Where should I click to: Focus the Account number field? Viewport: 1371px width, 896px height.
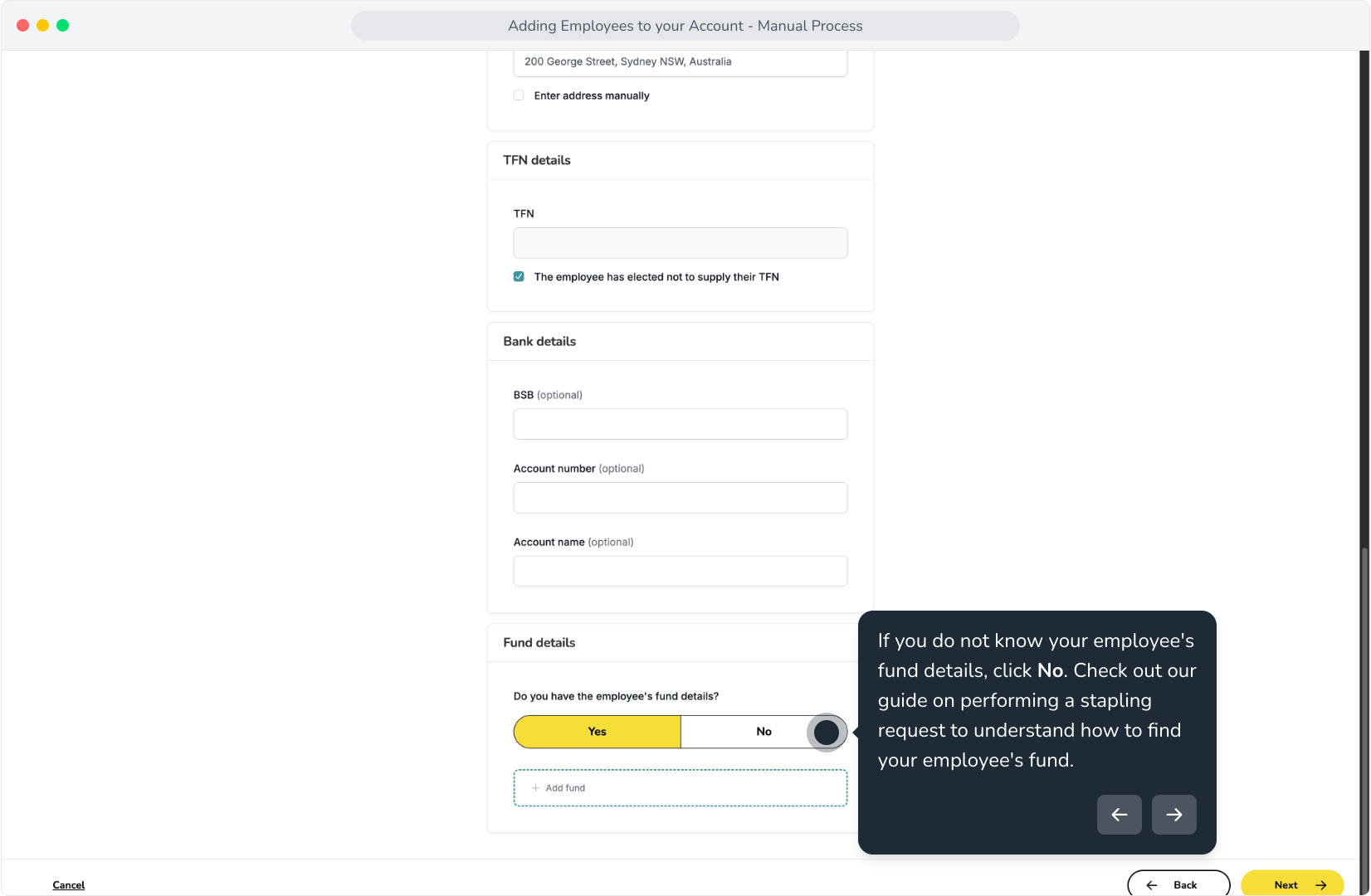tap(681, 498)
